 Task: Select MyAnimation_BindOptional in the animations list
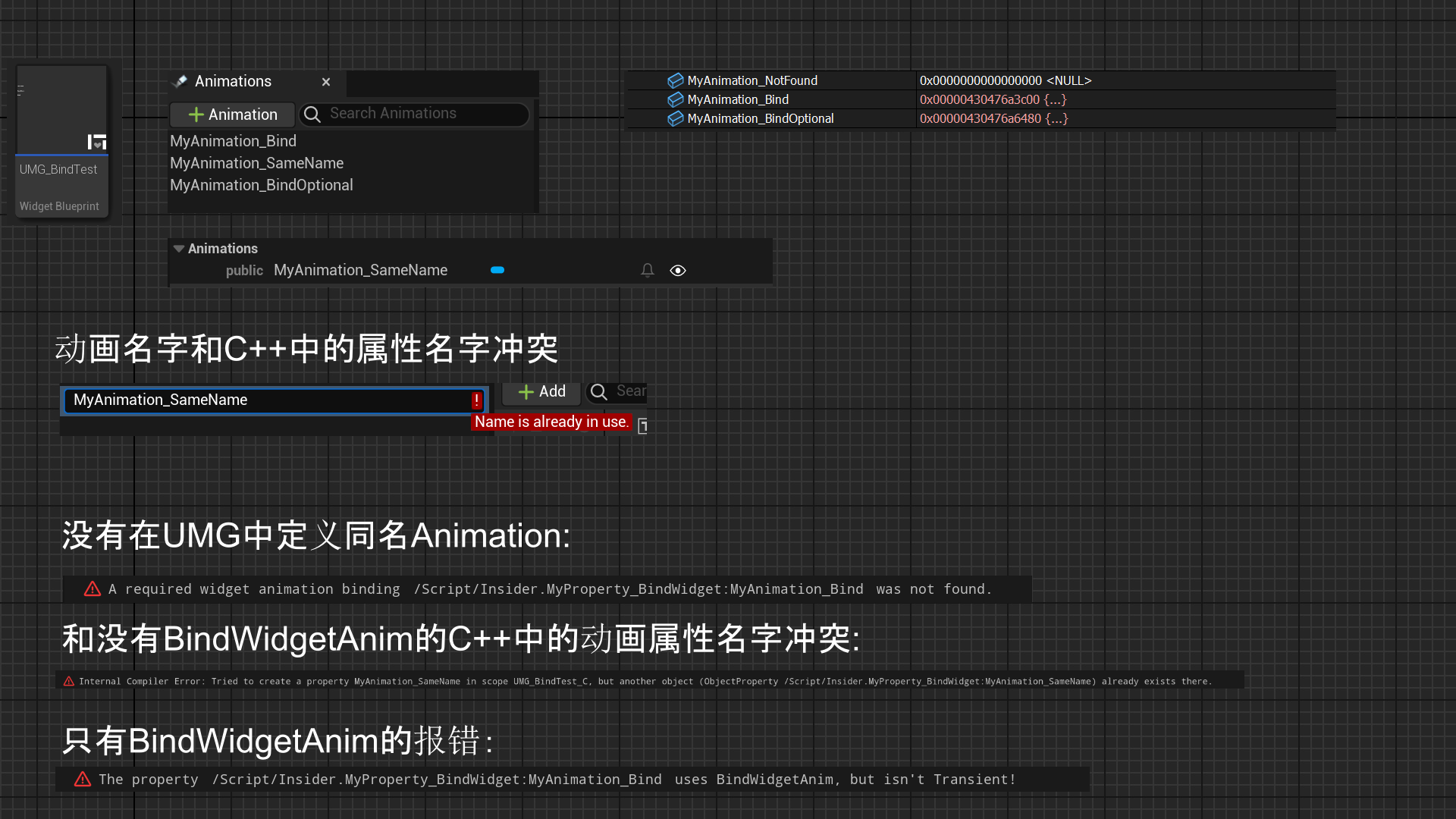coord(261,185)
